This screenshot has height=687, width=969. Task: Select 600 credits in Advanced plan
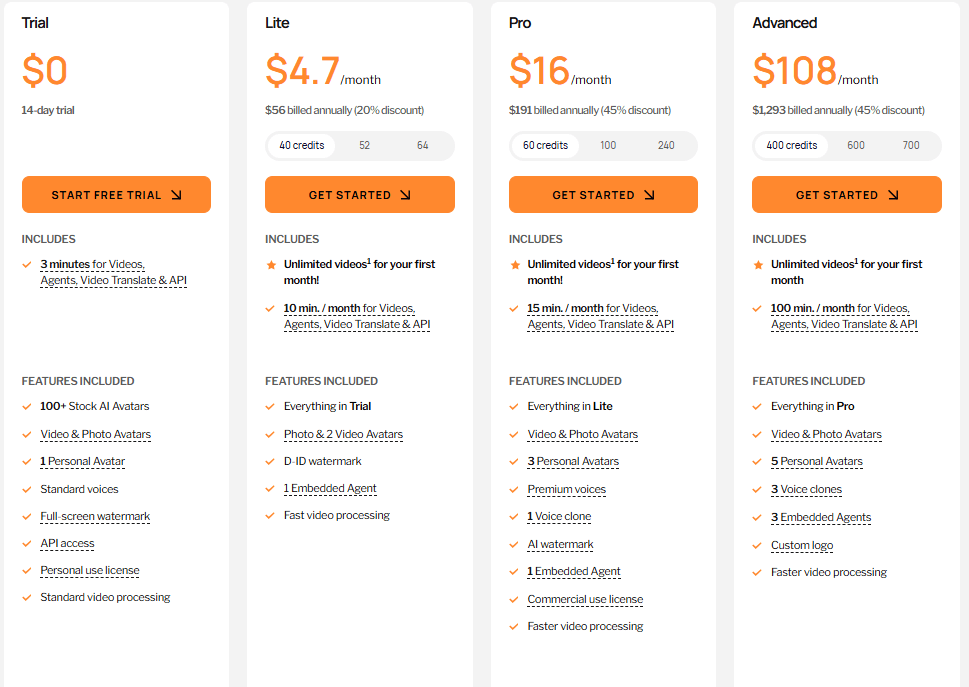[x=856, y=146]
